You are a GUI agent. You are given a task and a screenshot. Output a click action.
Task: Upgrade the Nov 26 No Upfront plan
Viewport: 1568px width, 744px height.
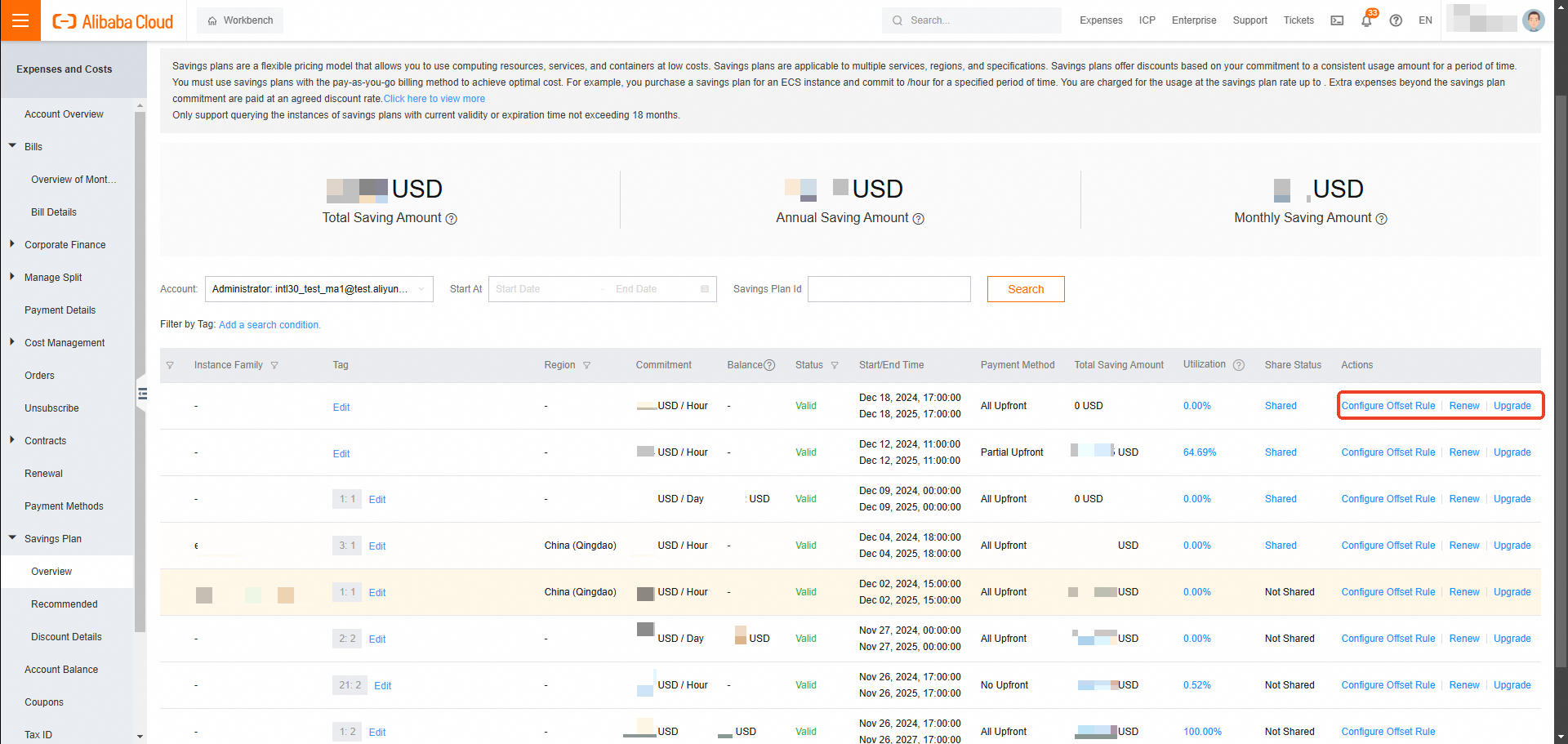point(1512,685)
